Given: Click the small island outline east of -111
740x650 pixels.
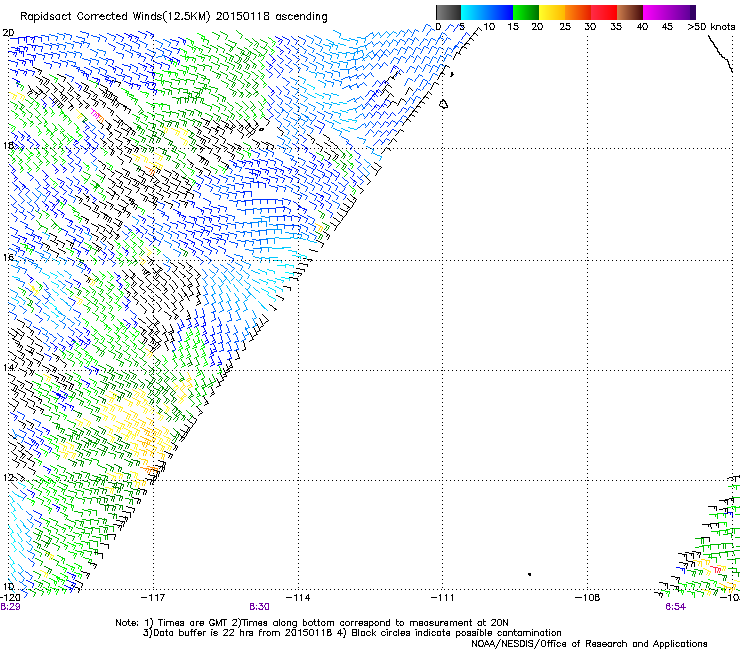Looking at the screenshot, I should coord(444,104).
